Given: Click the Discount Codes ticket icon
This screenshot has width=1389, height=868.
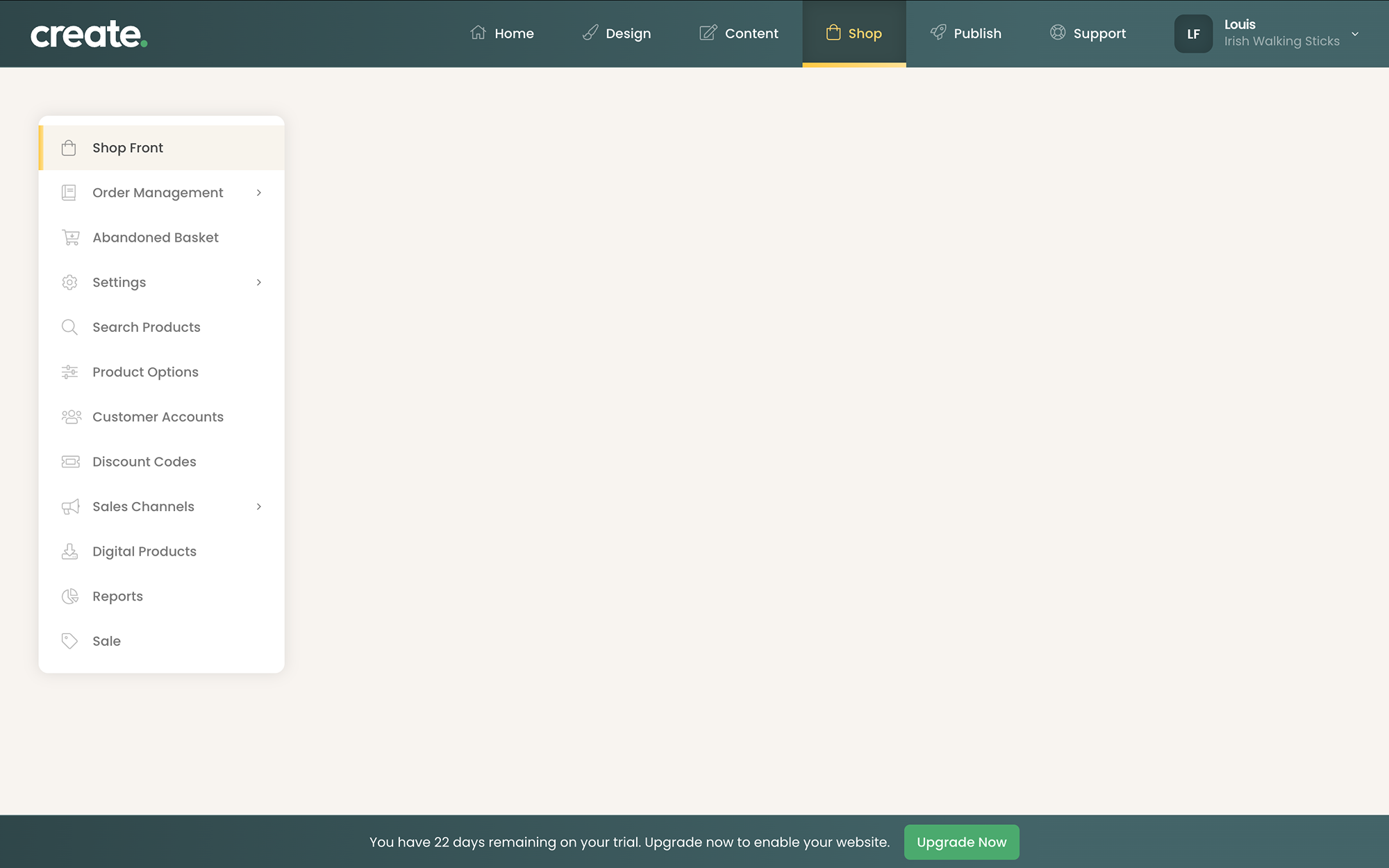Looking at the screenshot, I should (70, 462).
